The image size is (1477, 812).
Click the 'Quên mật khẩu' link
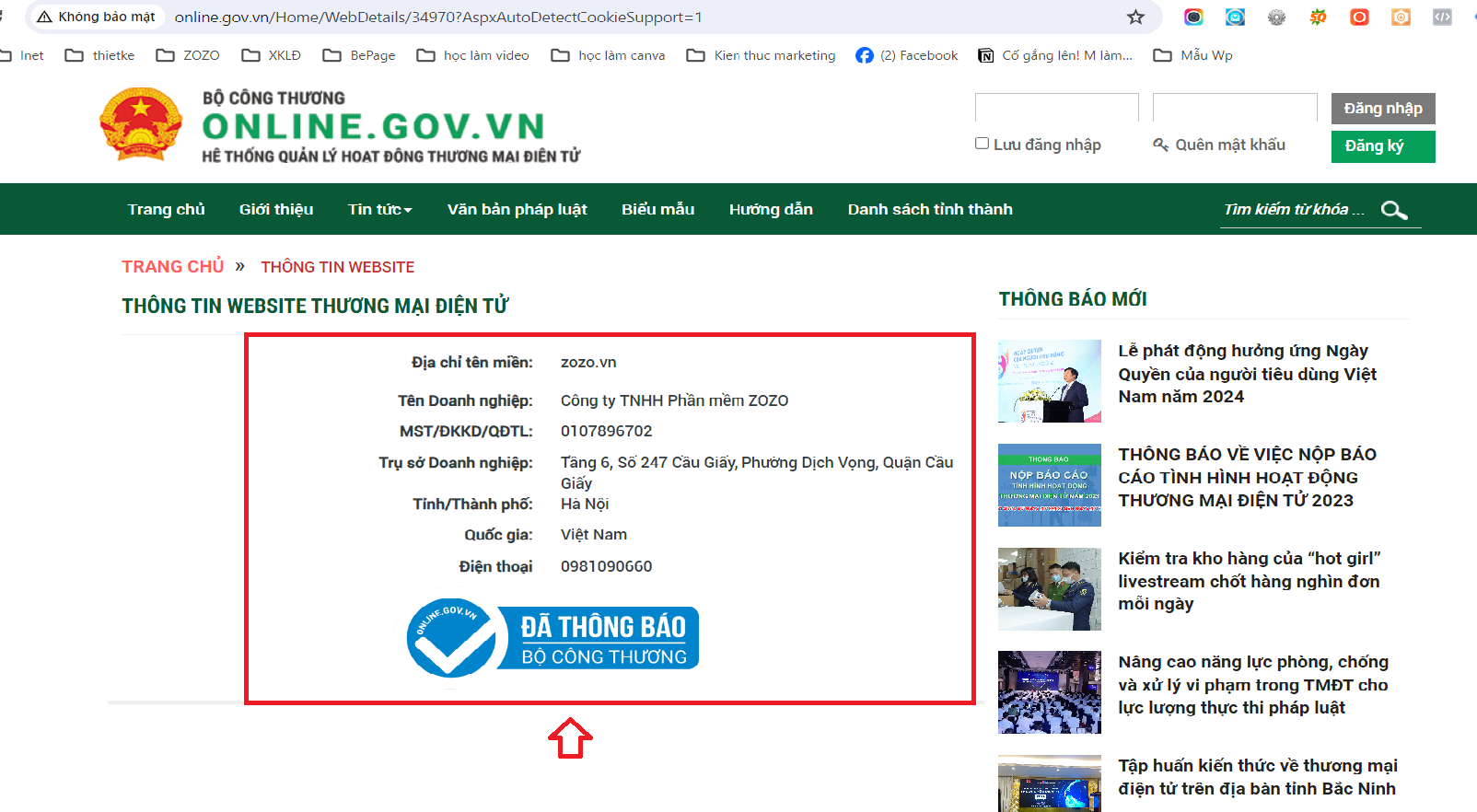click(1219, 145)
